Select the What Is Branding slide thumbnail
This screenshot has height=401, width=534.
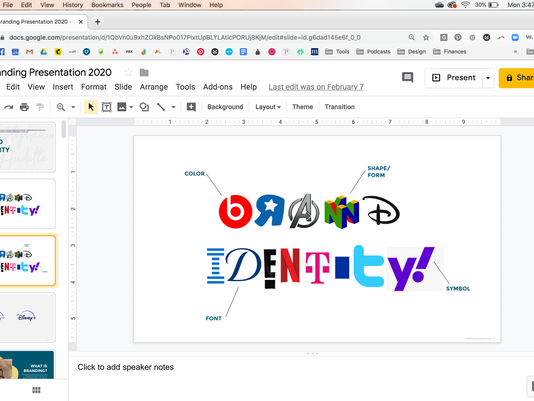point(27,364)
